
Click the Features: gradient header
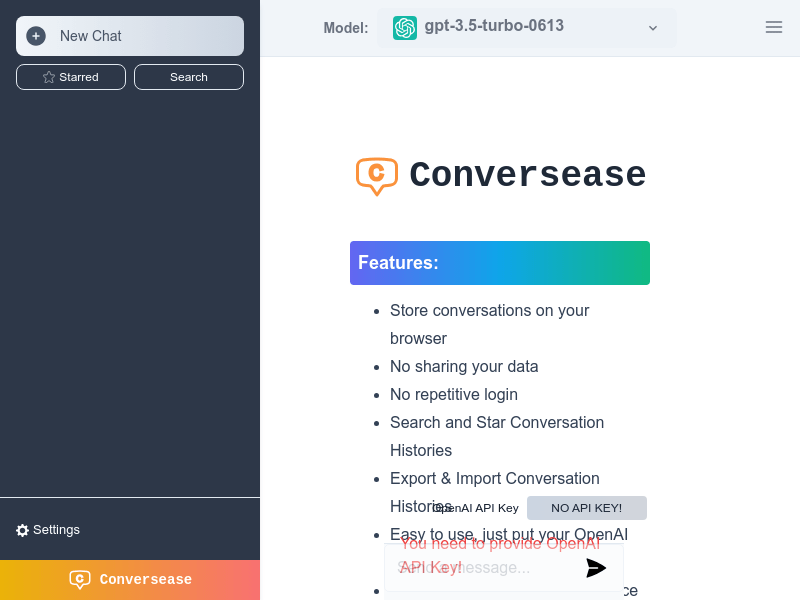click(x=499, y=263)
